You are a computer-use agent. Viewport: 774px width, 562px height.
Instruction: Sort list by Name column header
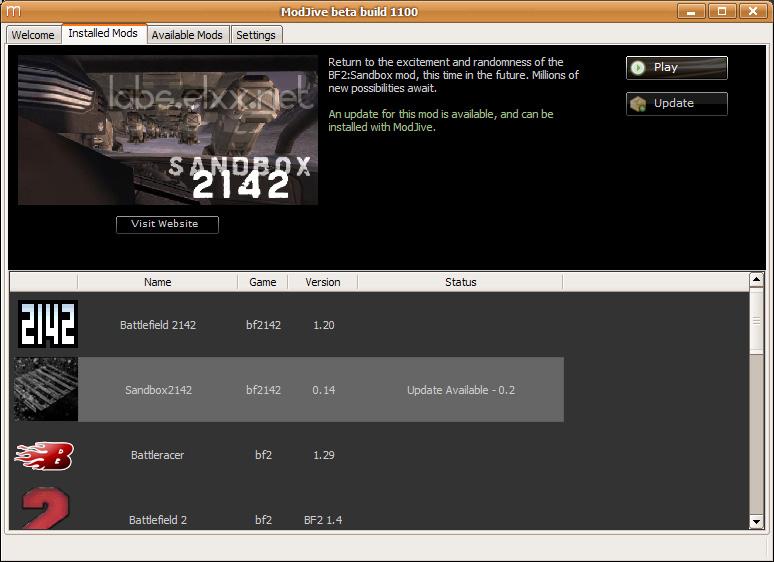[x=157, y=282]
